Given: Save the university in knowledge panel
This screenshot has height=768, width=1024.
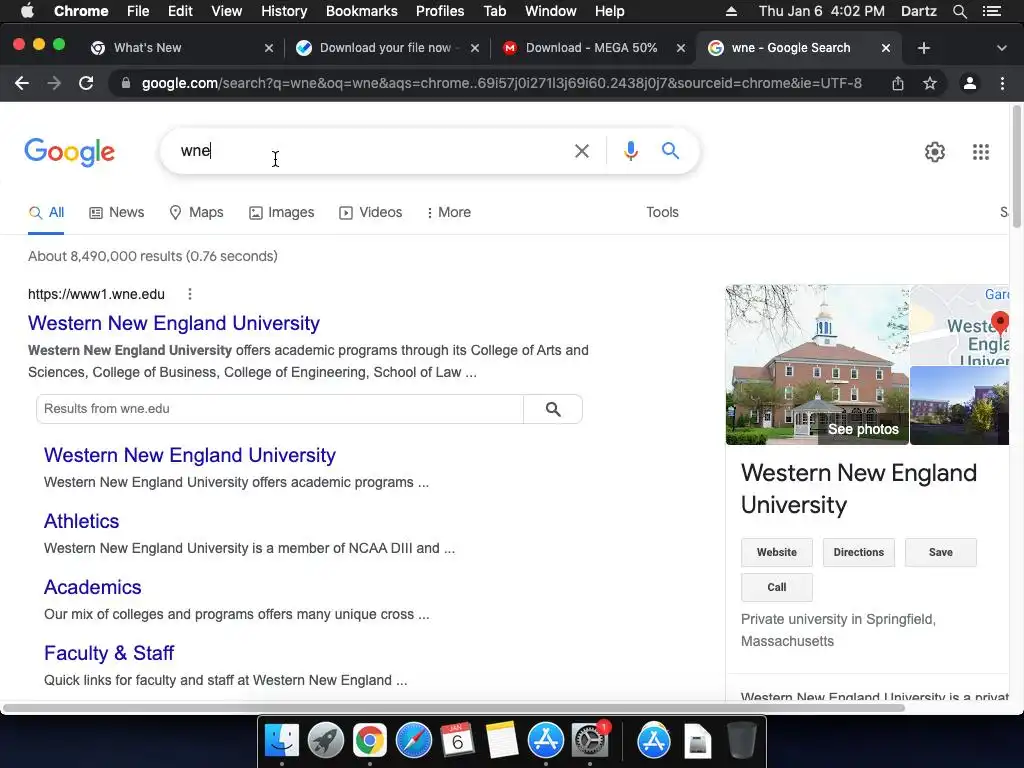Looking at the screenshot, I should (x=940, y=552).
